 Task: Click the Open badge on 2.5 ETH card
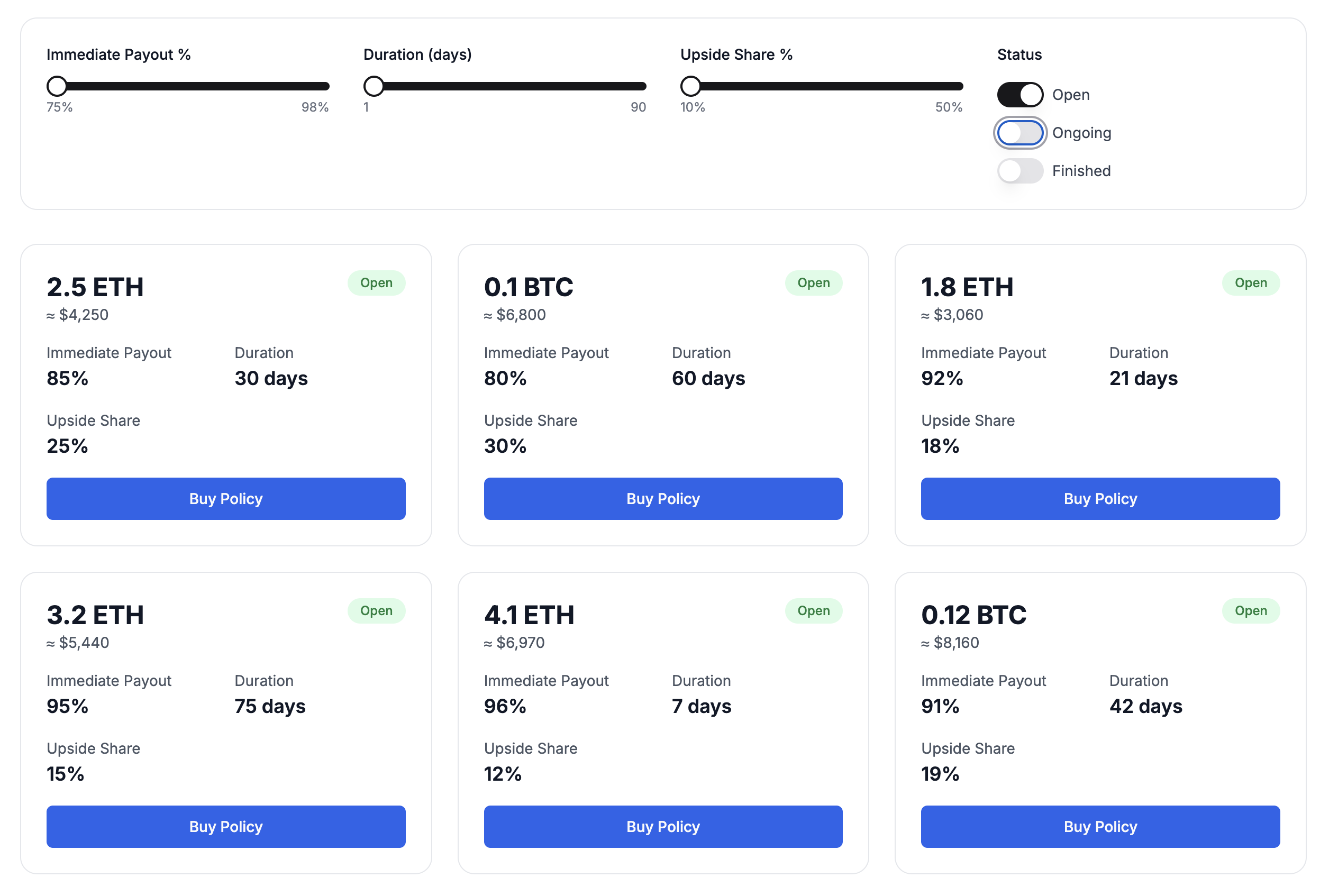376,282
